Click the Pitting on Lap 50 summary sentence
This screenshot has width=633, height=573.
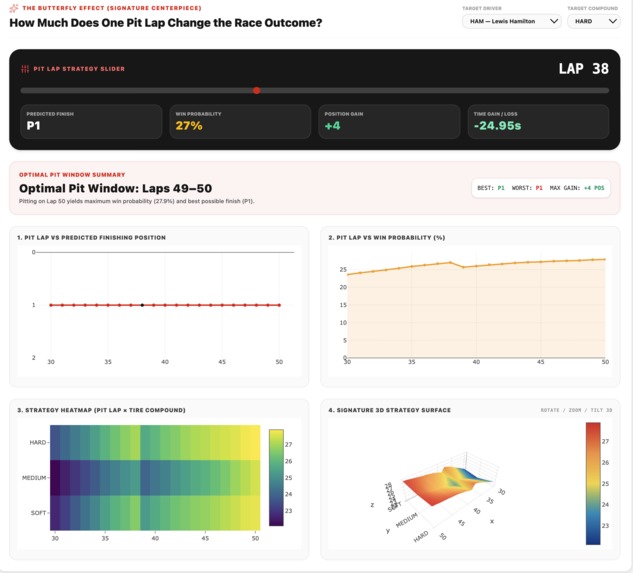tap(136, 201)
